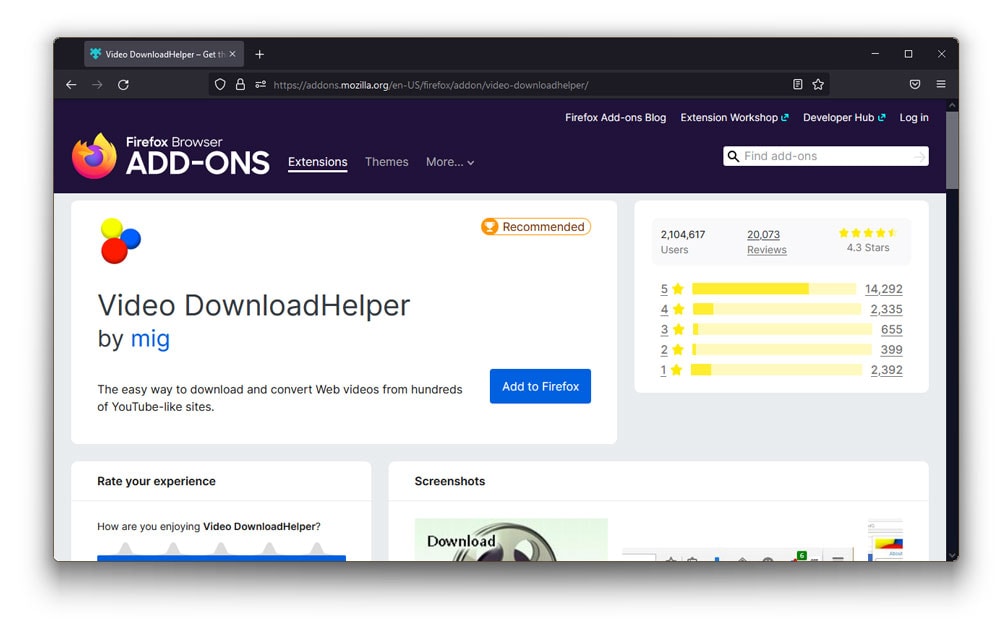Filter reviews by 2 star row
The image size is (1000, 633).
tap(781, 349)
